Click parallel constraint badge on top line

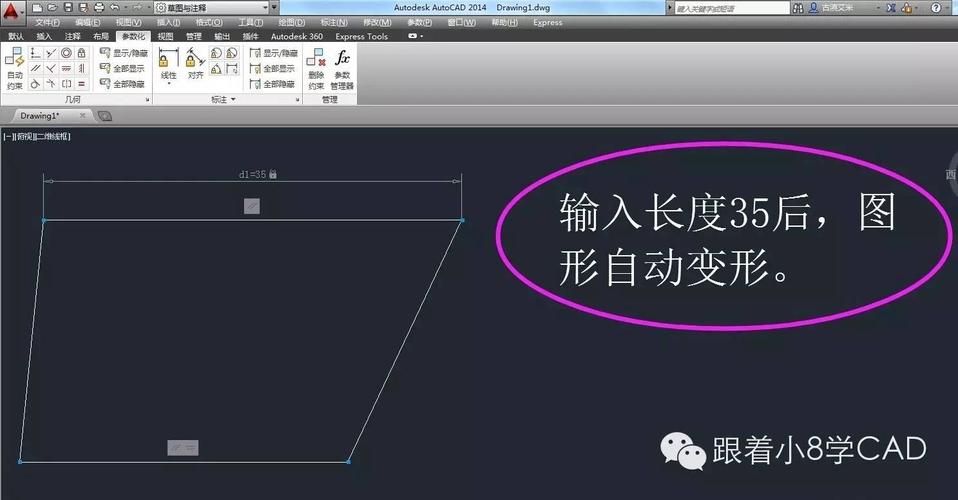(252, 206)
